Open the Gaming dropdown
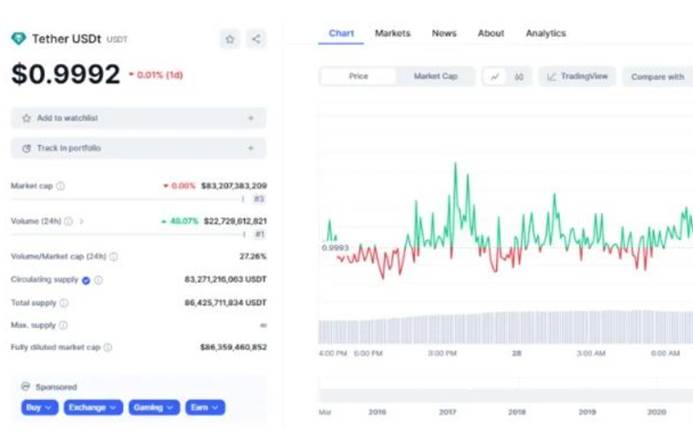 tap(154, 407)
